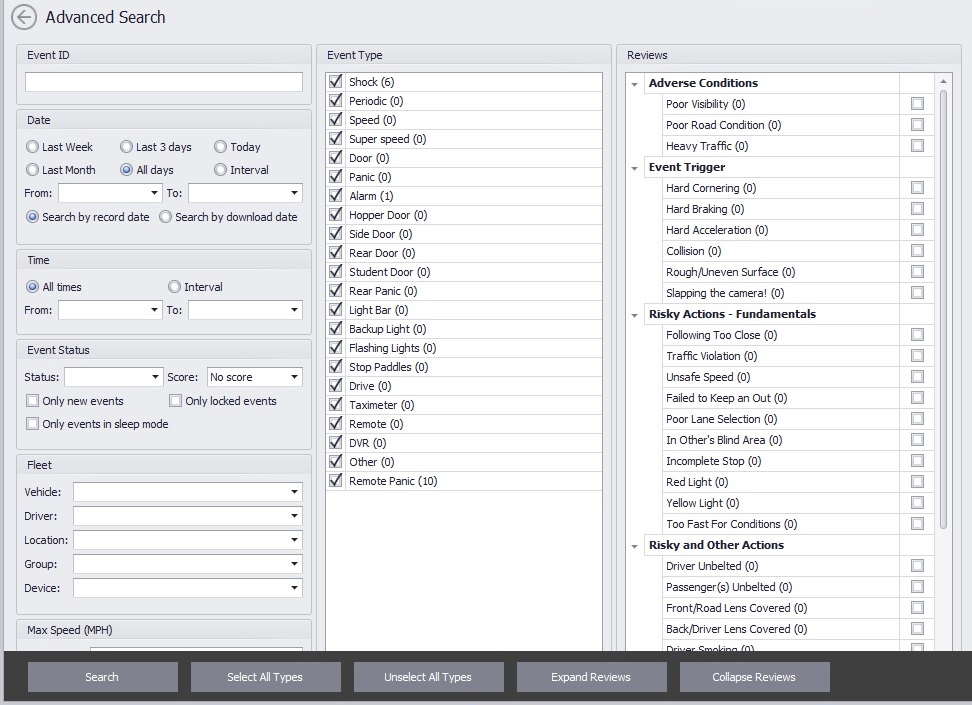
Task: Collapse the Event Trigger section
Action: coord(633,167)
